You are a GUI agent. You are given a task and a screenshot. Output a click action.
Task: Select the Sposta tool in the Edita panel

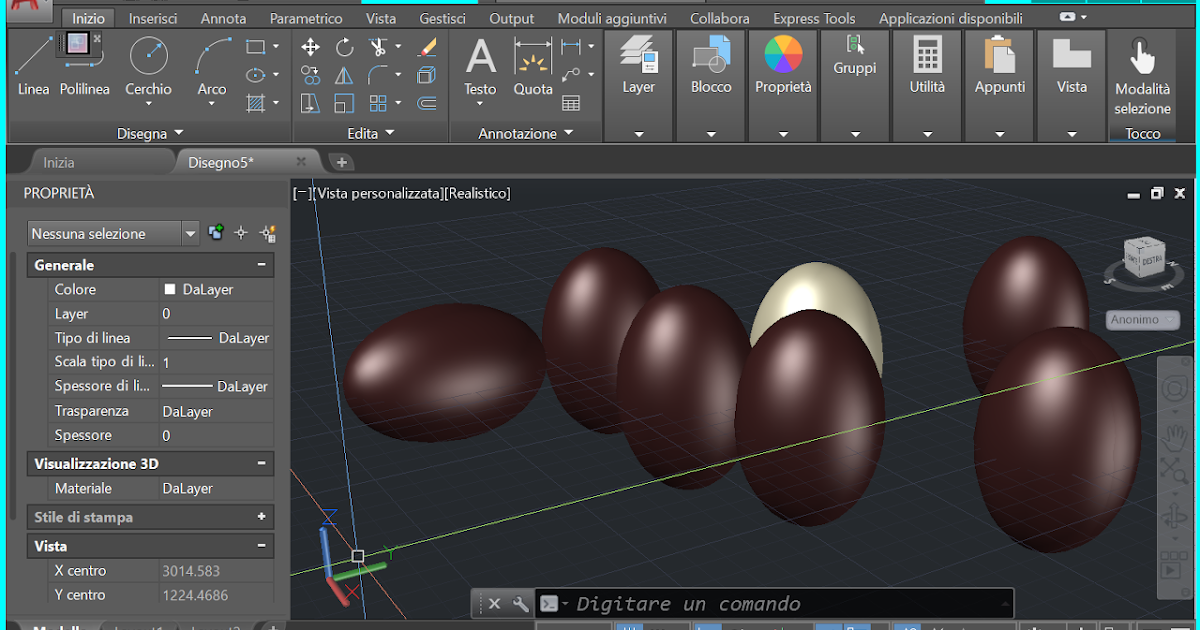coord(310,47)
